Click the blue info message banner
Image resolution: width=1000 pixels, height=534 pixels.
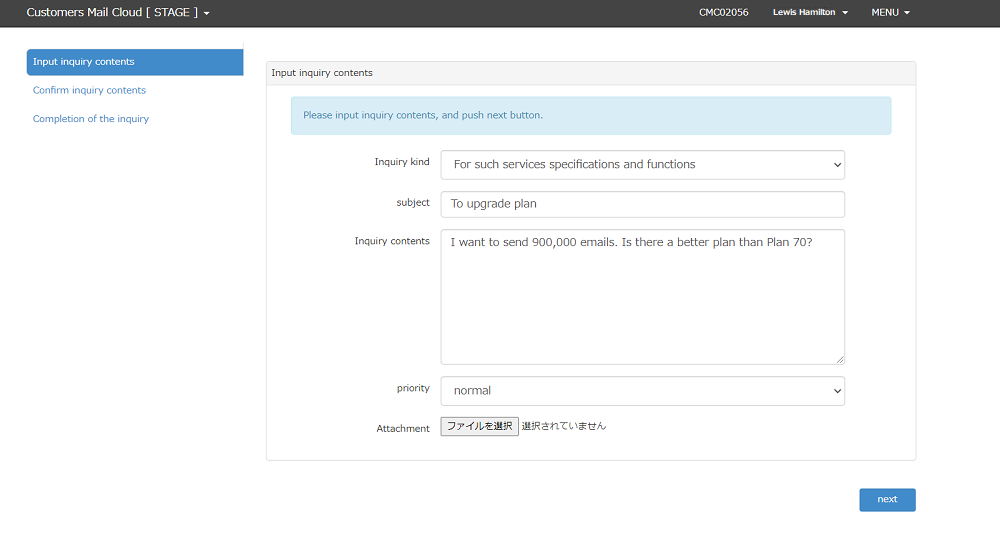[x=591, y=115]
